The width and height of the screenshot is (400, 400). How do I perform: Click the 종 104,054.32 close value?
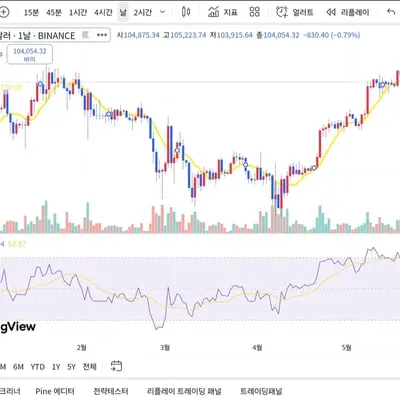pos(278,35)
